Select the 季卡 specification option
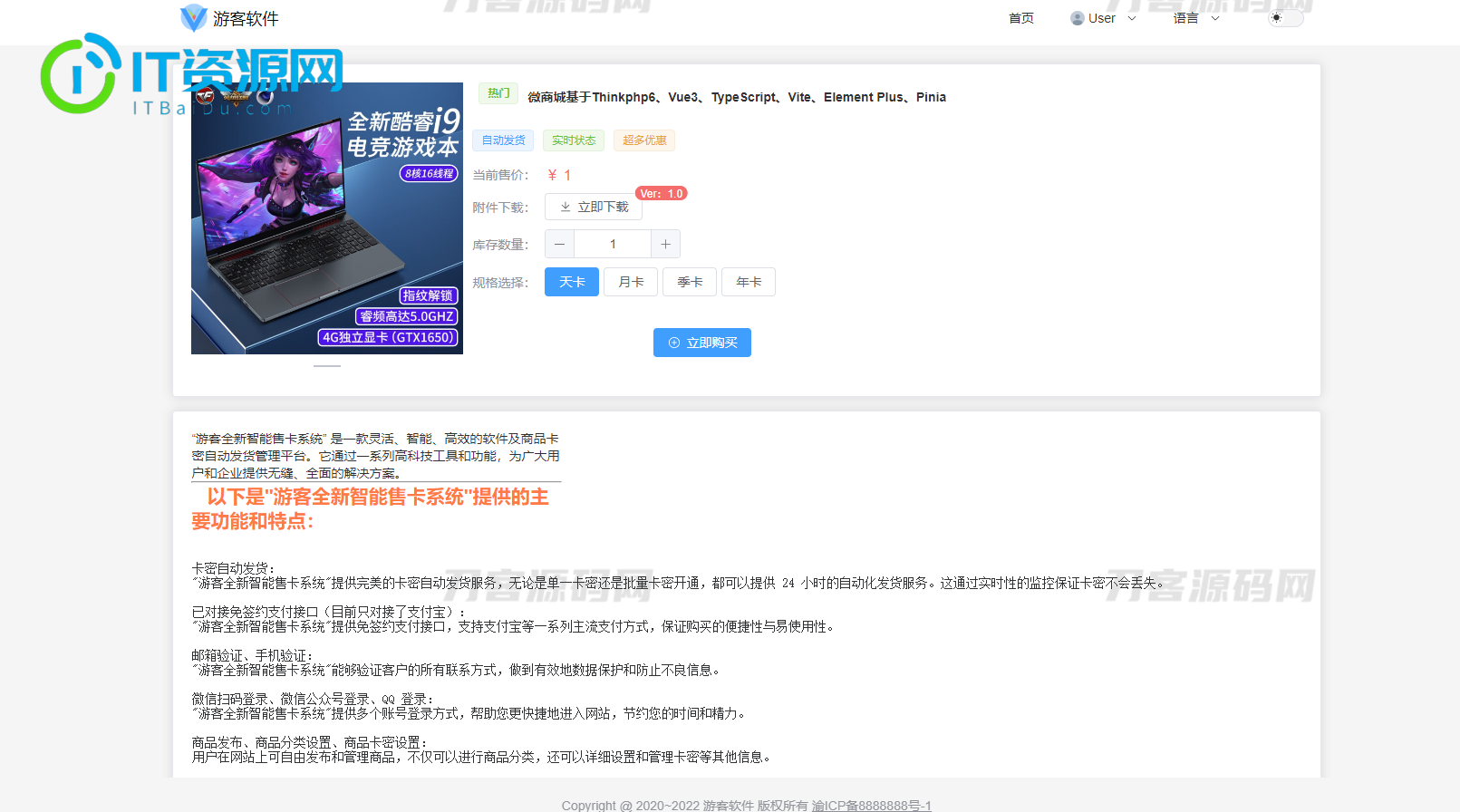The image size is (1460, 812). coord(690,282)
